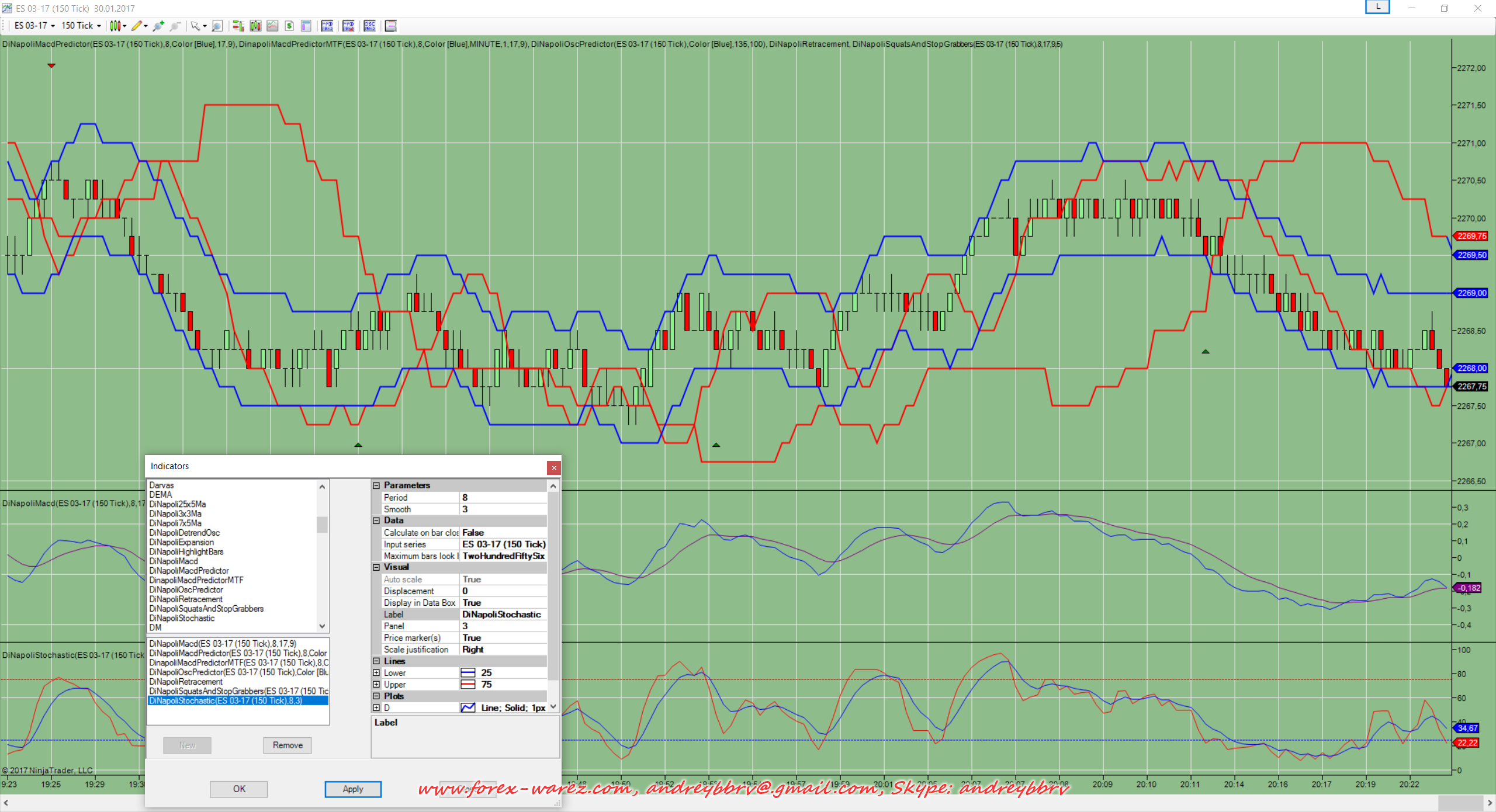Select the cursor pointer tool icon

(195, 26)
